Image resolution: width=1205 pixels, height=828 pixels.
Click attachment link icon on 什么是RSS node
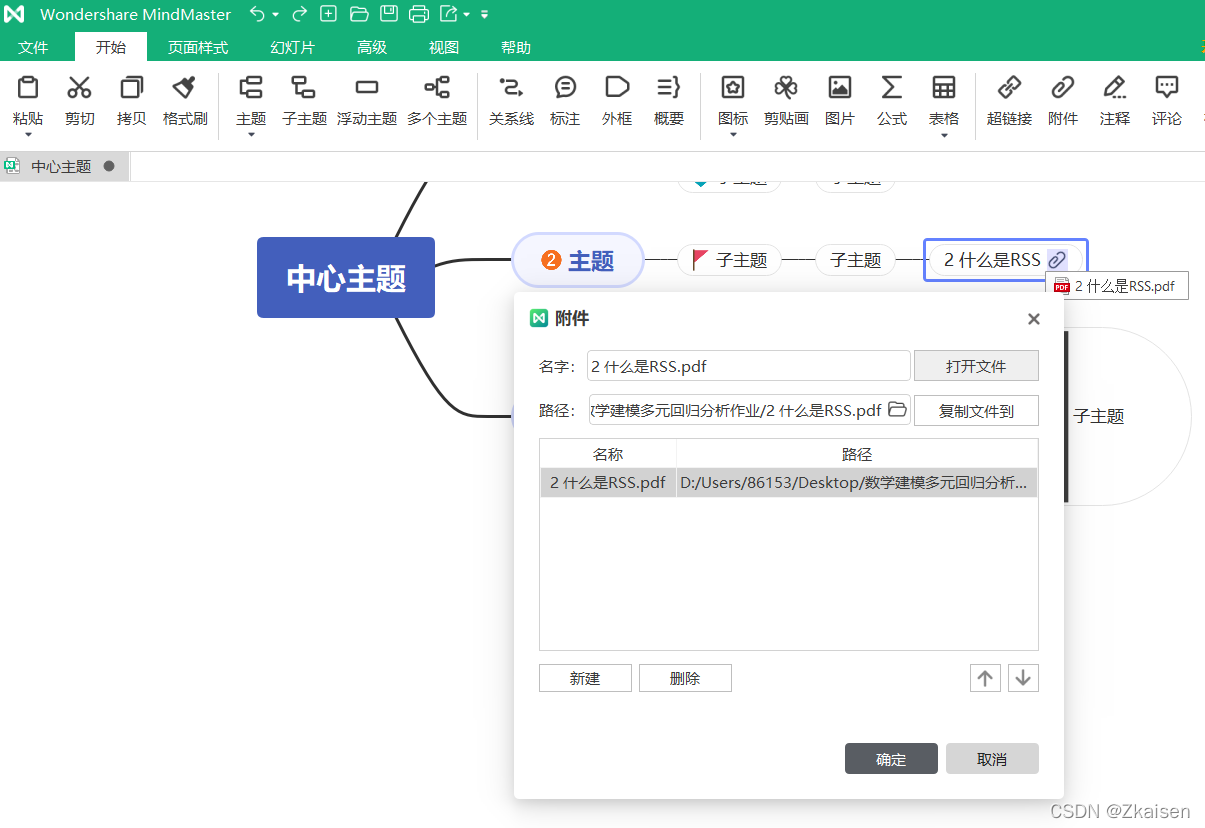coord(1057,260)
